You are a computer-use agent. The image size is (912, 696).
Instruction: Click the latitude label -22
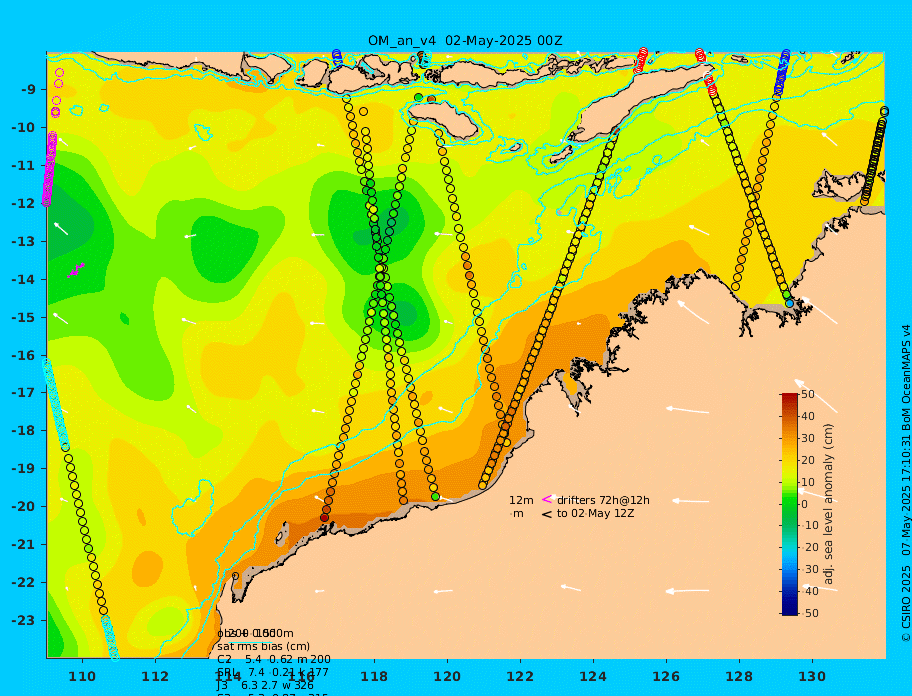pos(25,582)
